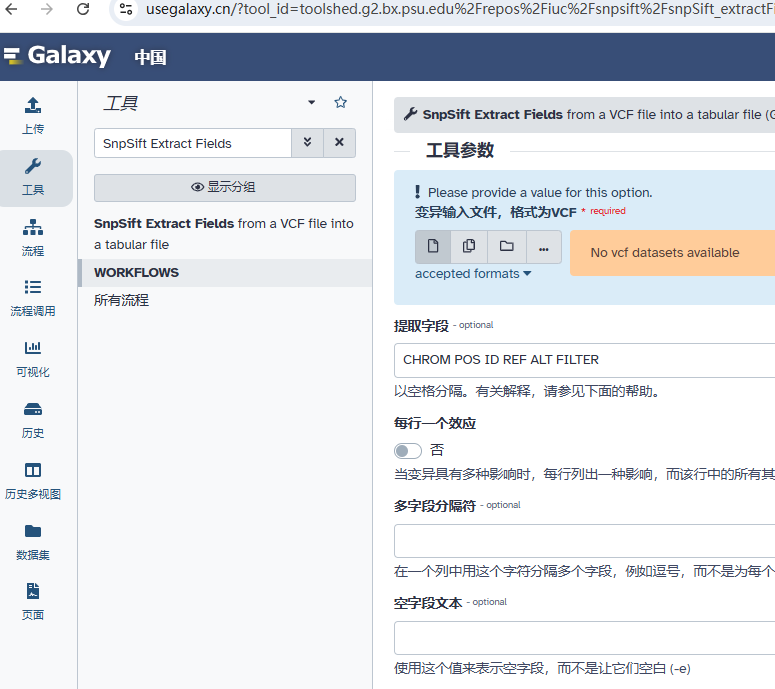This screenshot has width=775, height=689.
Task: Click the 多字段分隔符 input field
Action: click(x=584, y=541)
